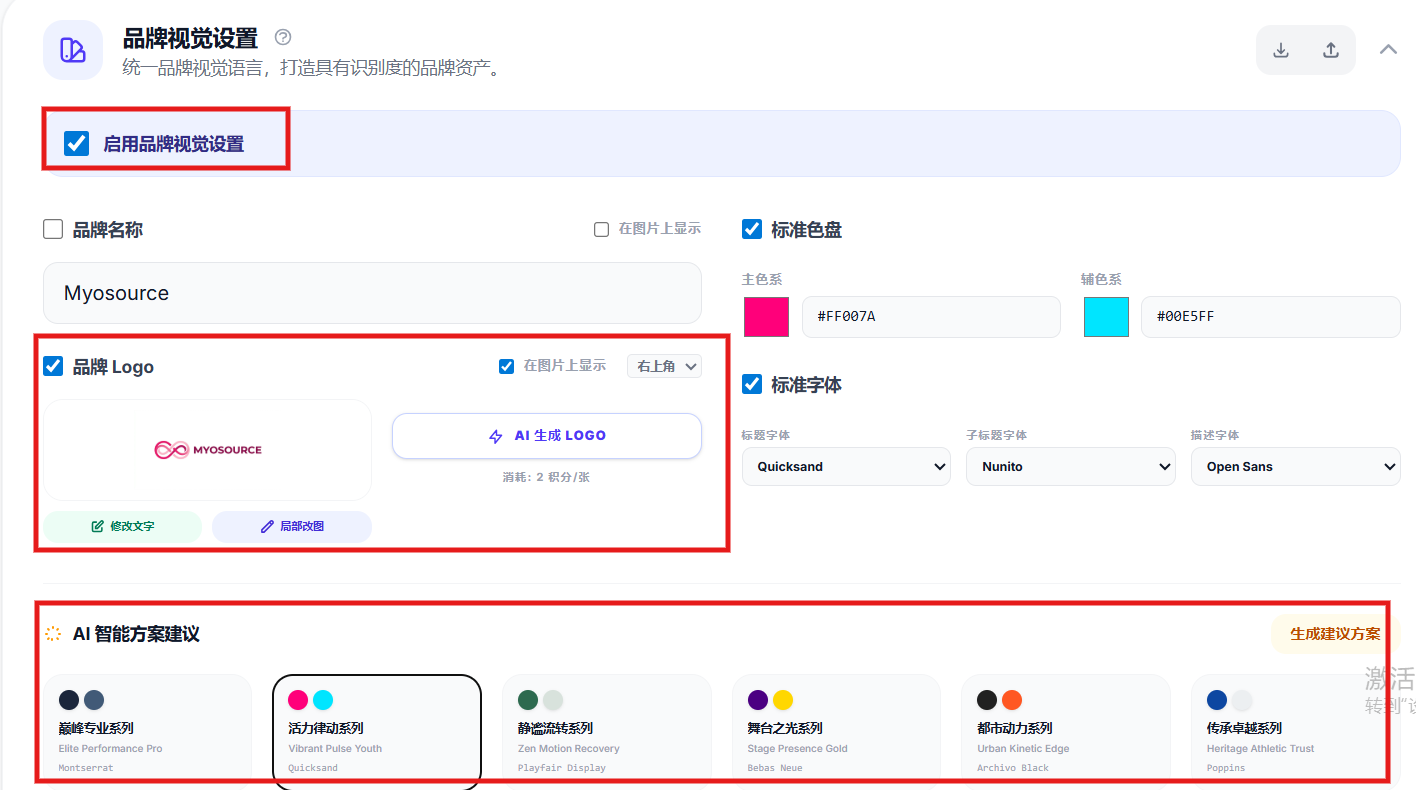Select the 巅峰专业系列 scheme card
This screenshot has width=1416, height=790.
[x=147, y=728]
